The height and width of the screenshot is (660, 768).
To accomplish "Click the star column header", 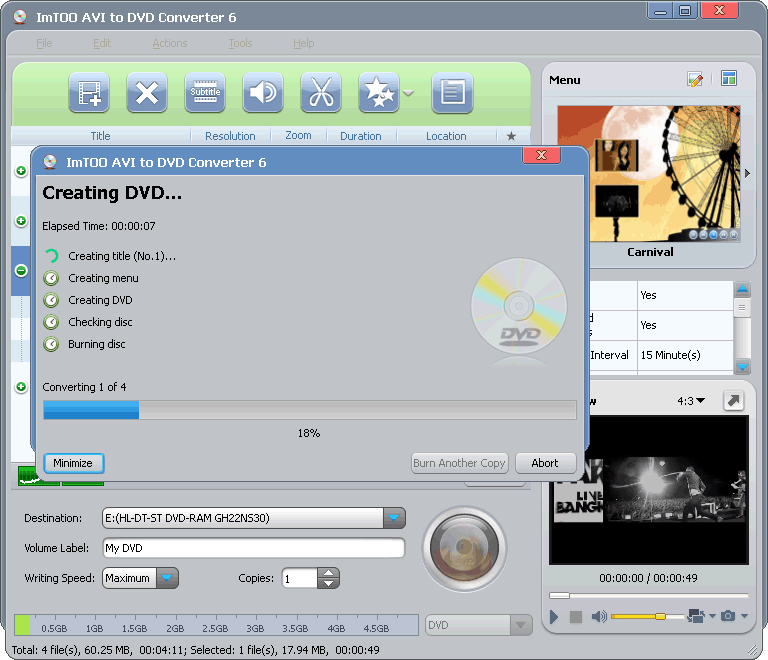I will click(x=511, y=136).
